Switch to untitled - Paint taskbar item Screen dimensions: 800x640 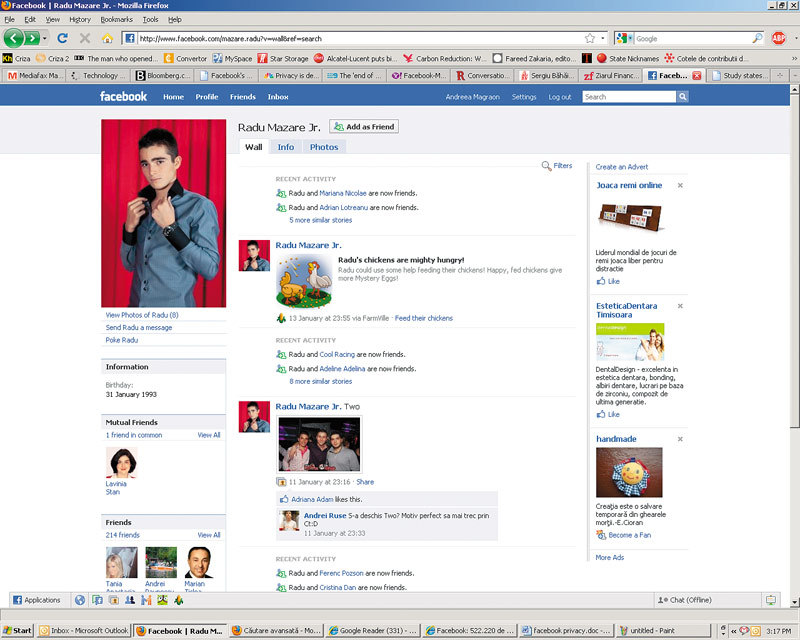(665, 630)
